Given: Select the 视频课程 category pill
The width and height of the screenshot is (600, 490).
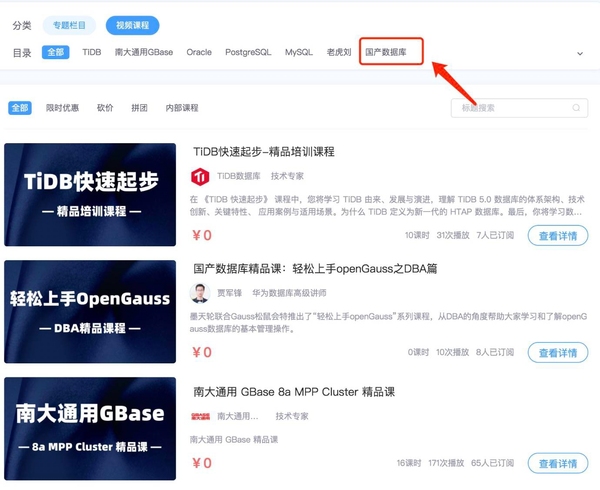Looking at the screenshot, I should (132, 26).
